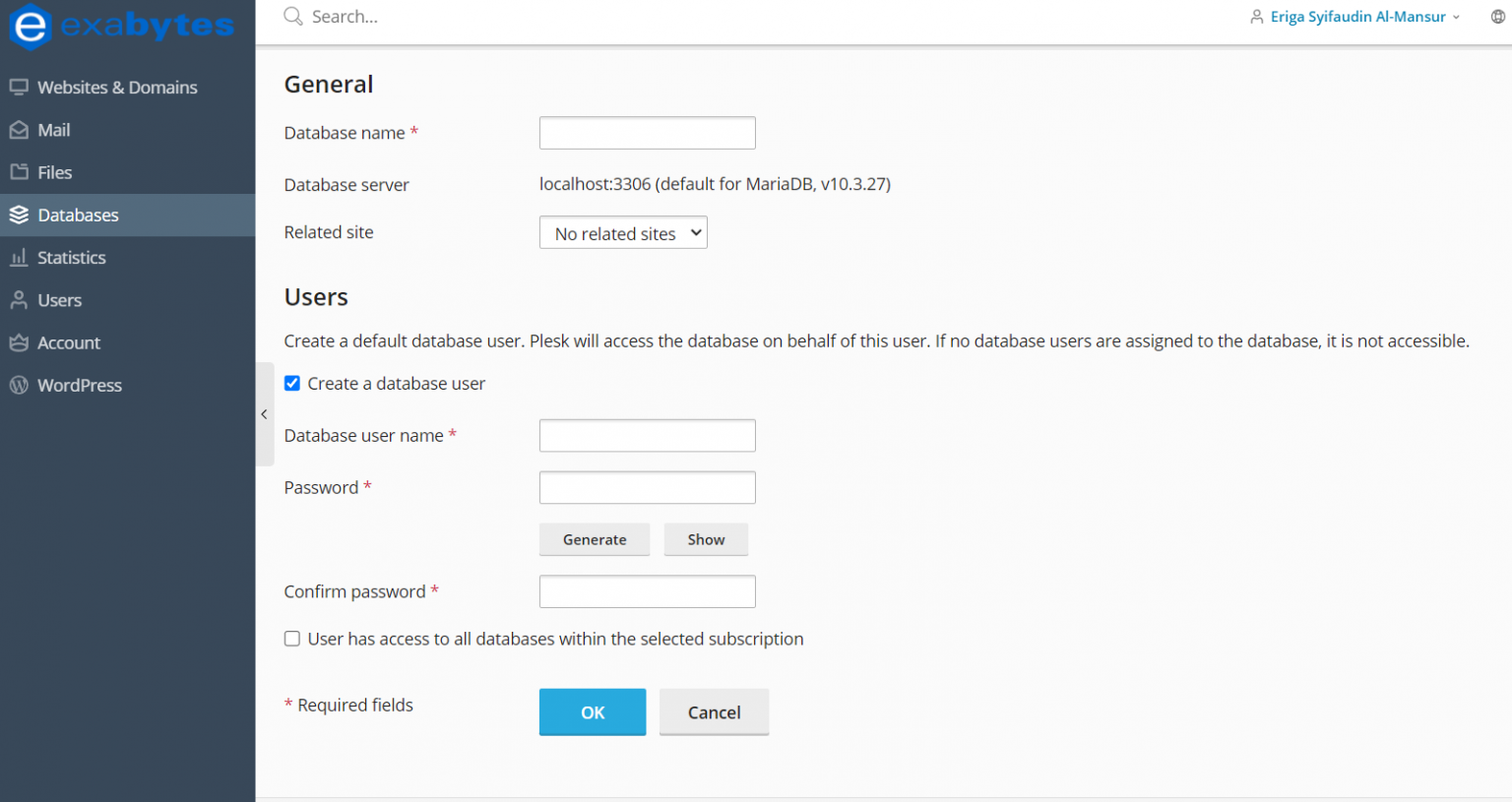Collapse the sidebar with the arrow handle
The image size is (1512, 802).
pos(264,414)
